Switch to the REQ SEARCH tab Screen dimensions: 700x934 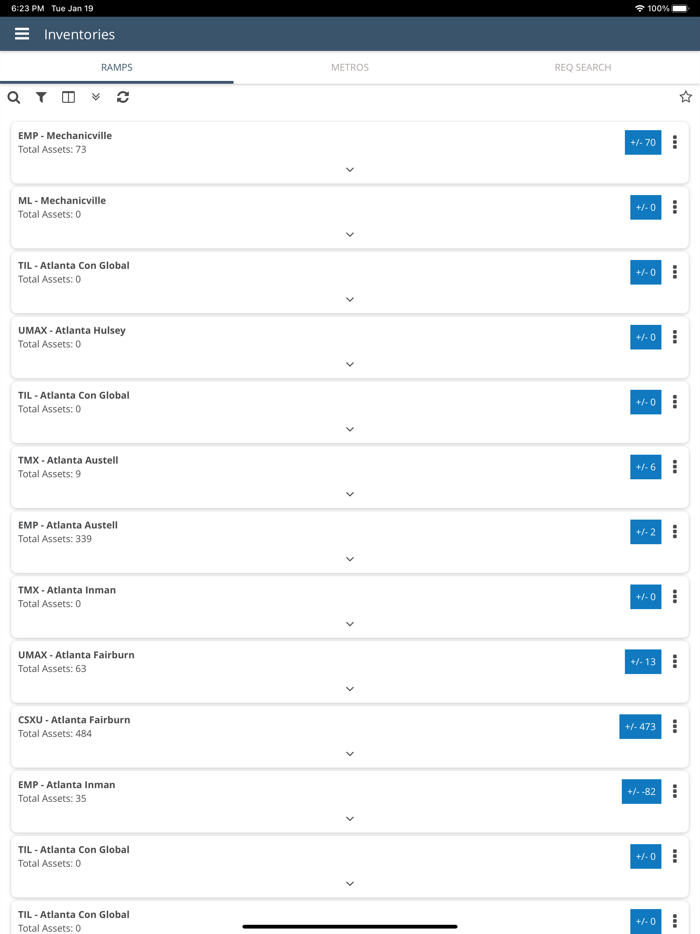583,67
